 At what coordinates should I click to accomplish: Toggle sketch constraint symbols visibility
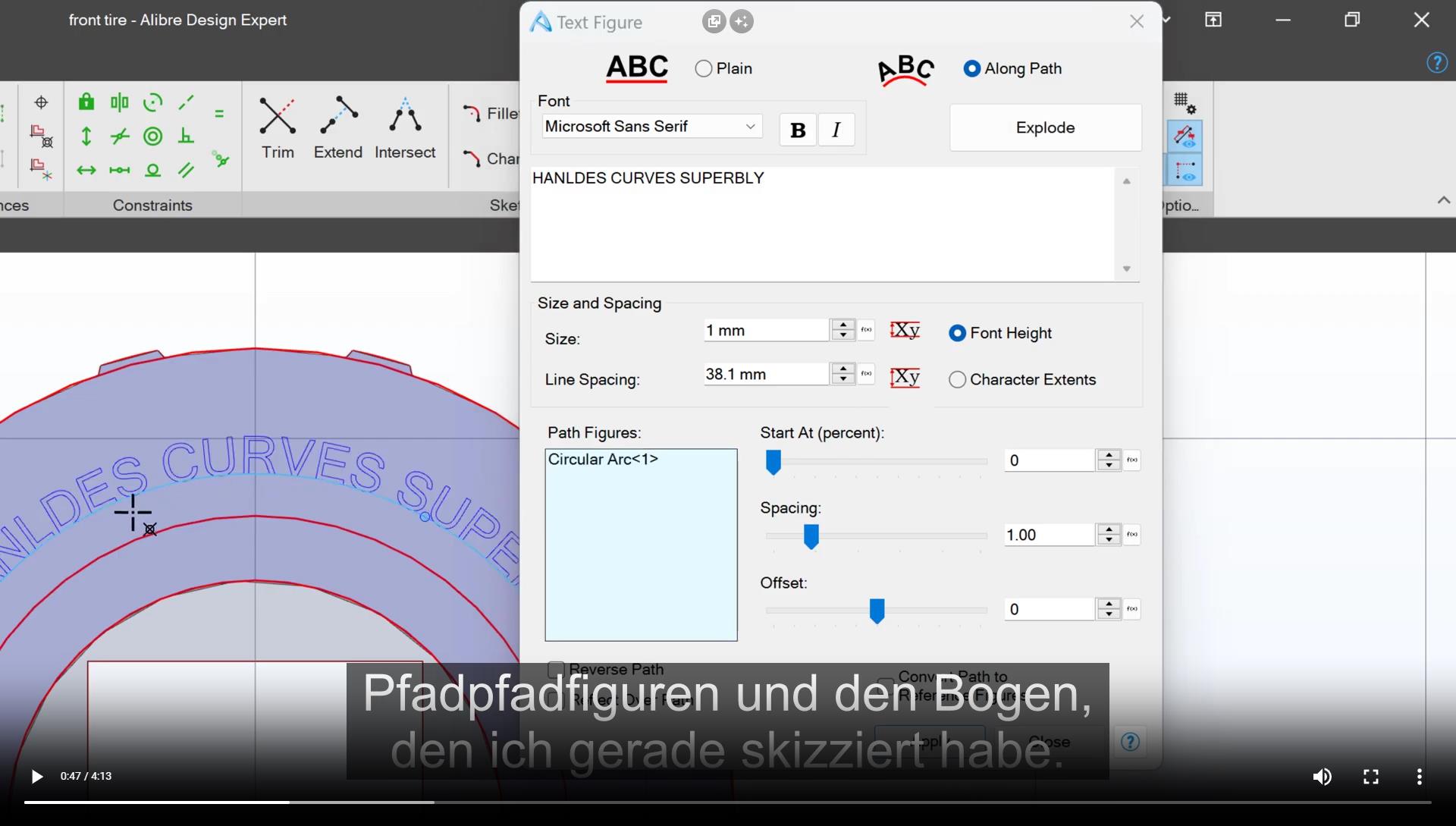tap(1185, 137)
